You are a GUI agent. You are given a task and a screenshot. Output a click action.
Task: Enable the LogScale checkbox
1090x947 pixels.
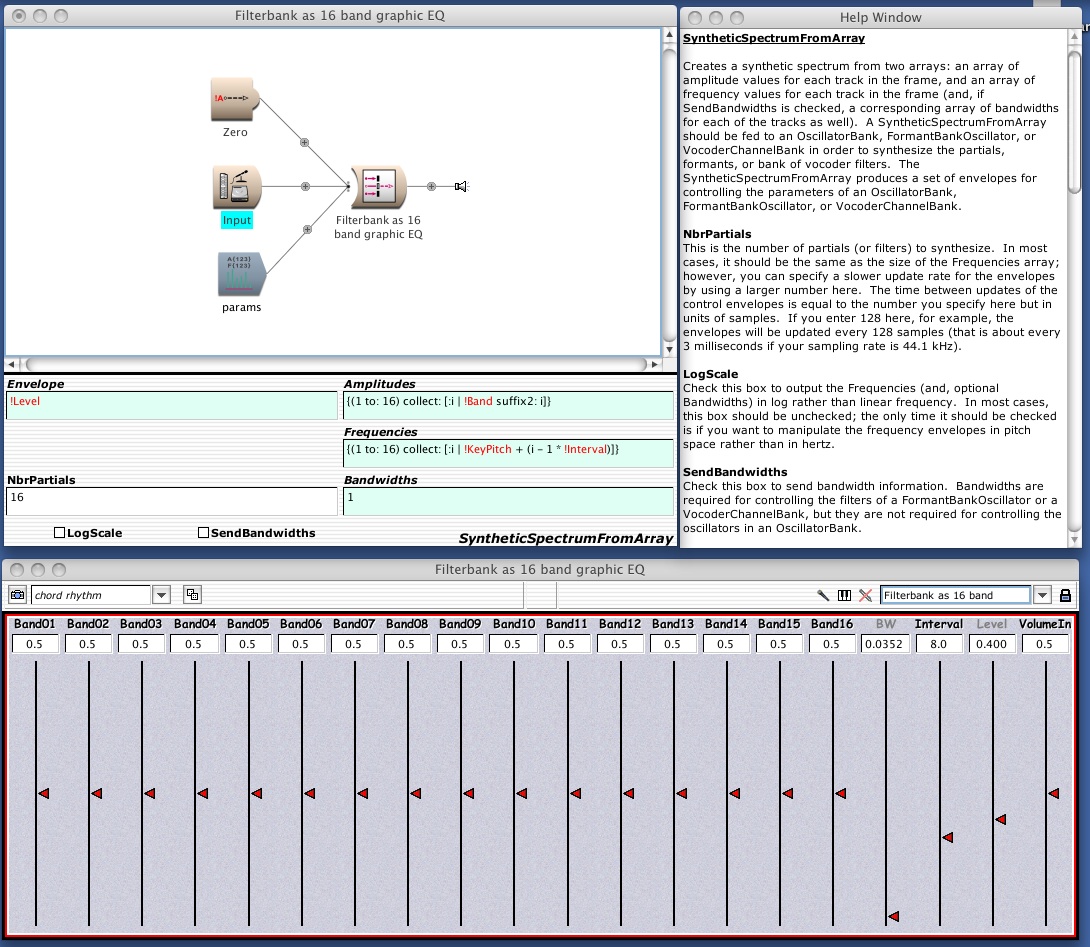pos(59,533)
